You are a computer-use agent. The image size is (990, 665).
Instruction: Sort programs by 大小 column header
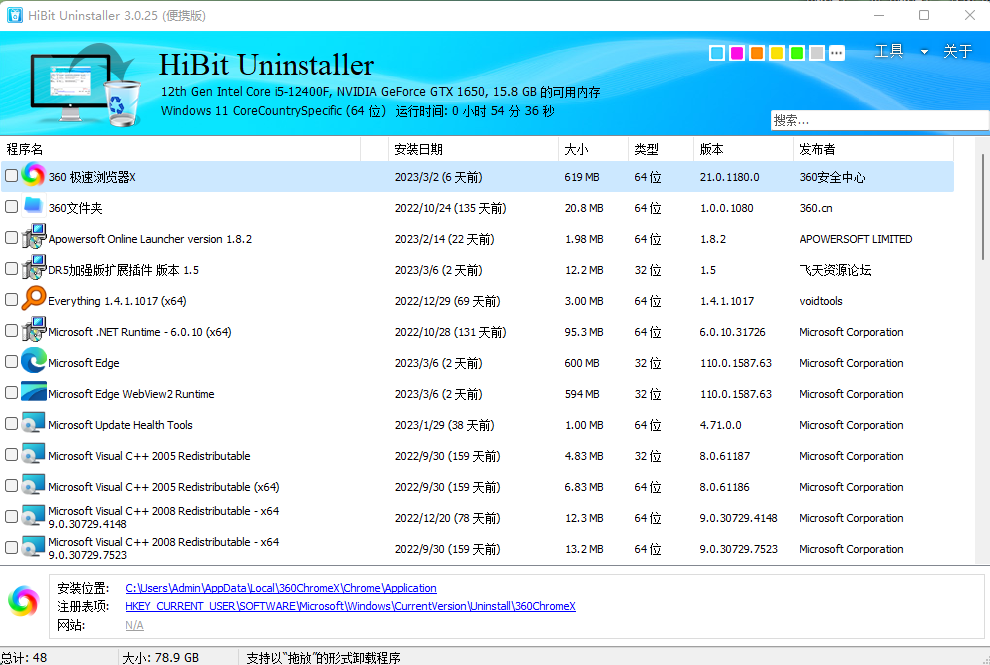(576, 149)
